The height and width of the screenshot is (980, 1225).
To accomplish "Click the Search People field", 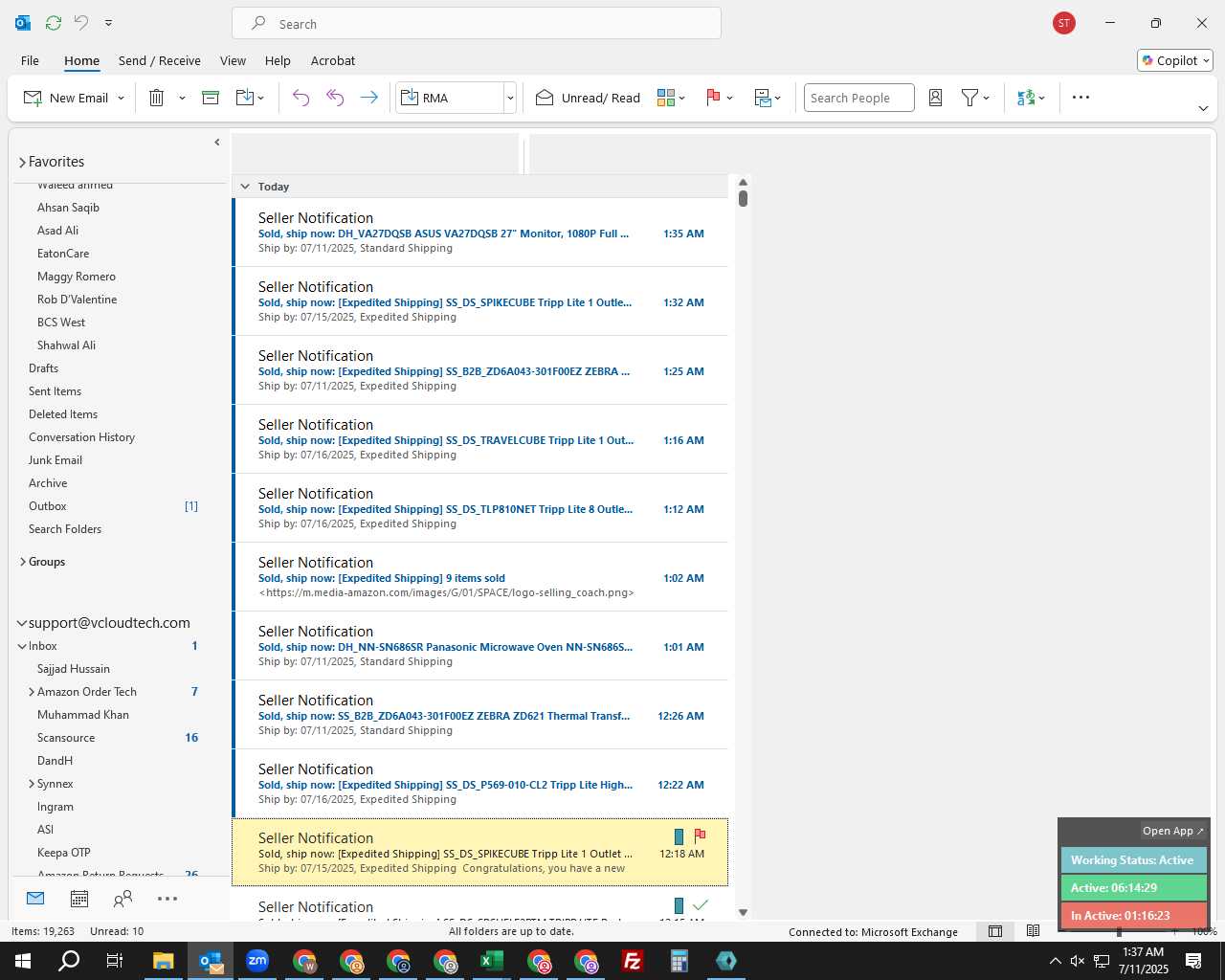I will (858, 98).
